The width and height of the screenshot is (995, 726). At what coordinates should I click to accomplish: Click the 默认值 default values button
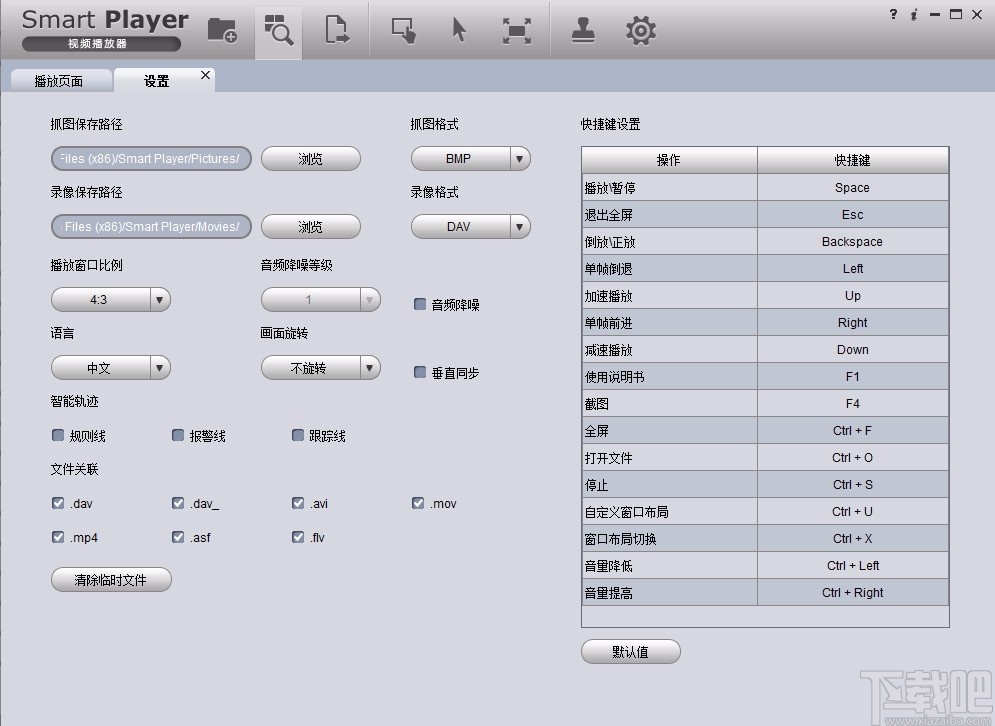[630, 651]
